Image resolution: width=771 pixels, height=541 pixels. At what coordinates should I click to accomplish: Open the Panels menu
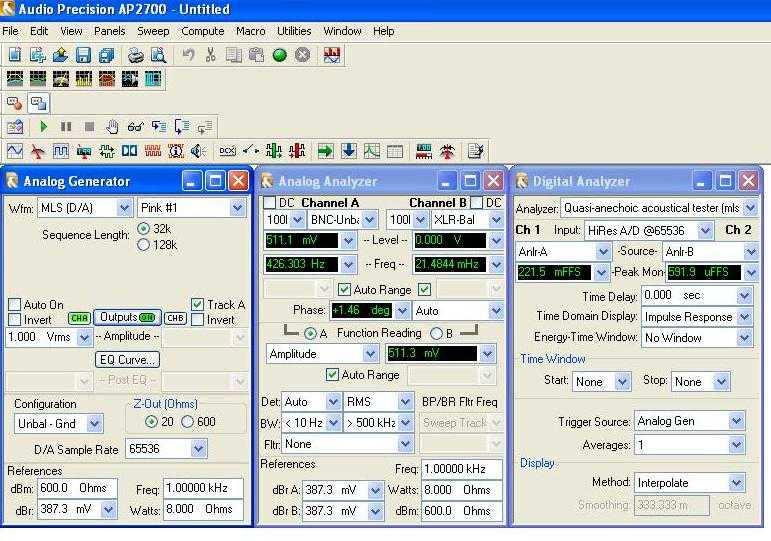pos(109,31)
